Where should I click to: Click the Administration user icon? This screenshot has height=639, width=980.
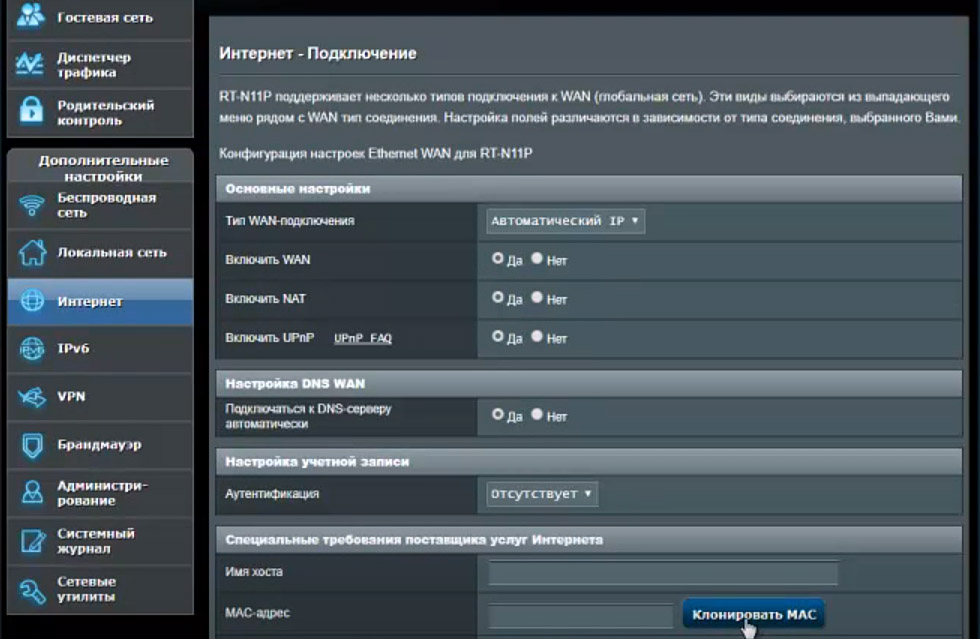coord(32,493)
